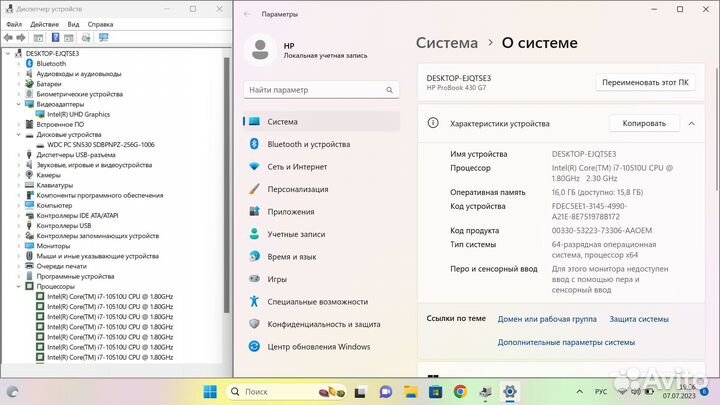Click the Settings gear icon on taskbar
Image resolution: width=720 pixels, height=405 pixels.
pos(510,392)
